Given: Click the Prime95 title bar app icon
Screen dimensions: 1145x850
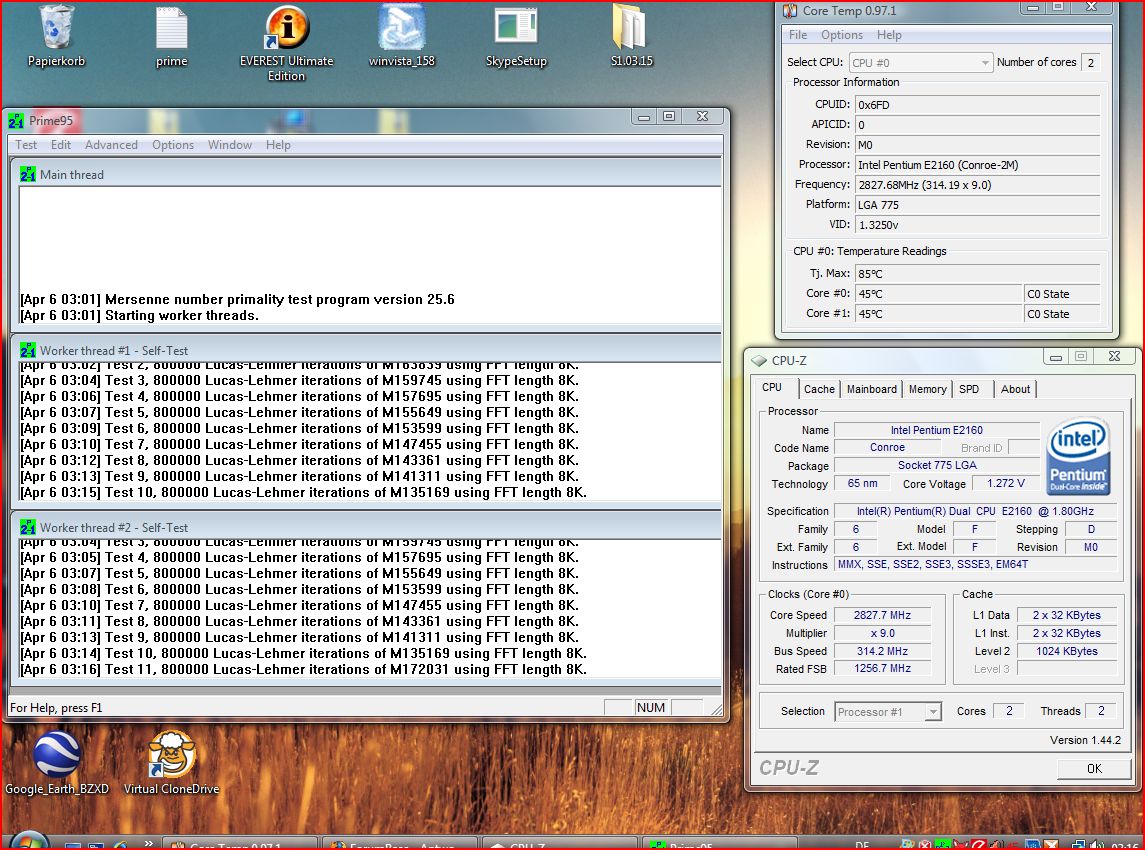Looking at the screenshot, I should 16,120.
